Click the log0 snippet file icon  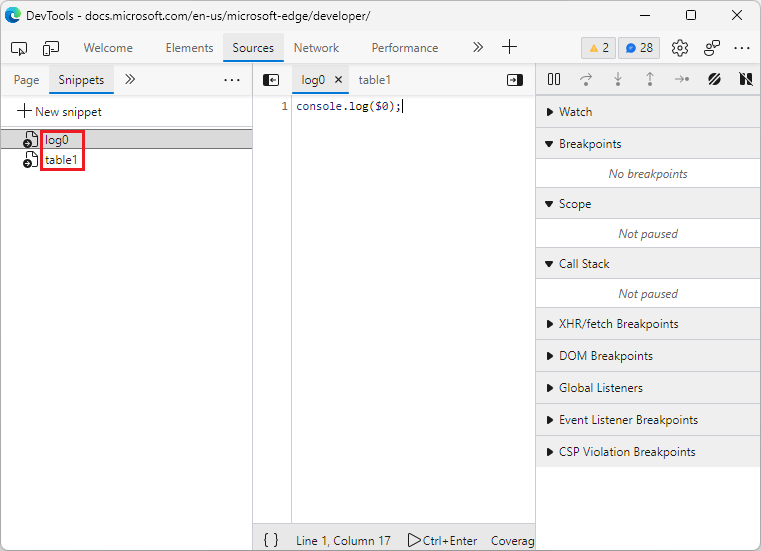click(30, 140)
